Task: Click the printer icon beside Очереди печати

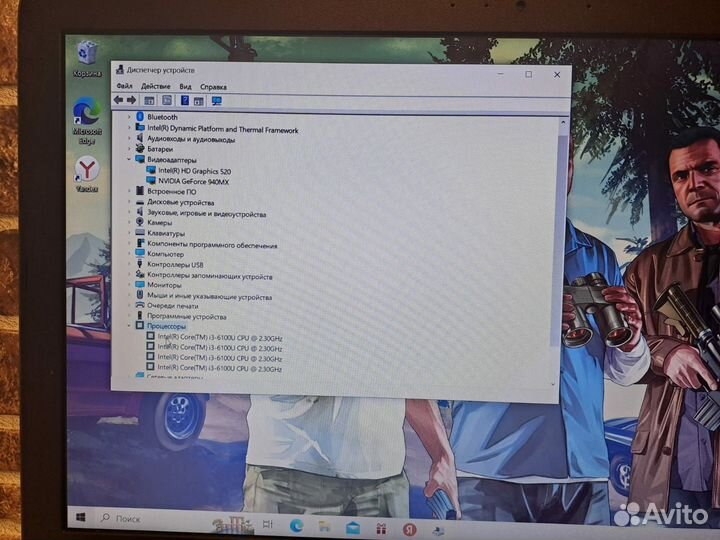Action: point(140,305)
